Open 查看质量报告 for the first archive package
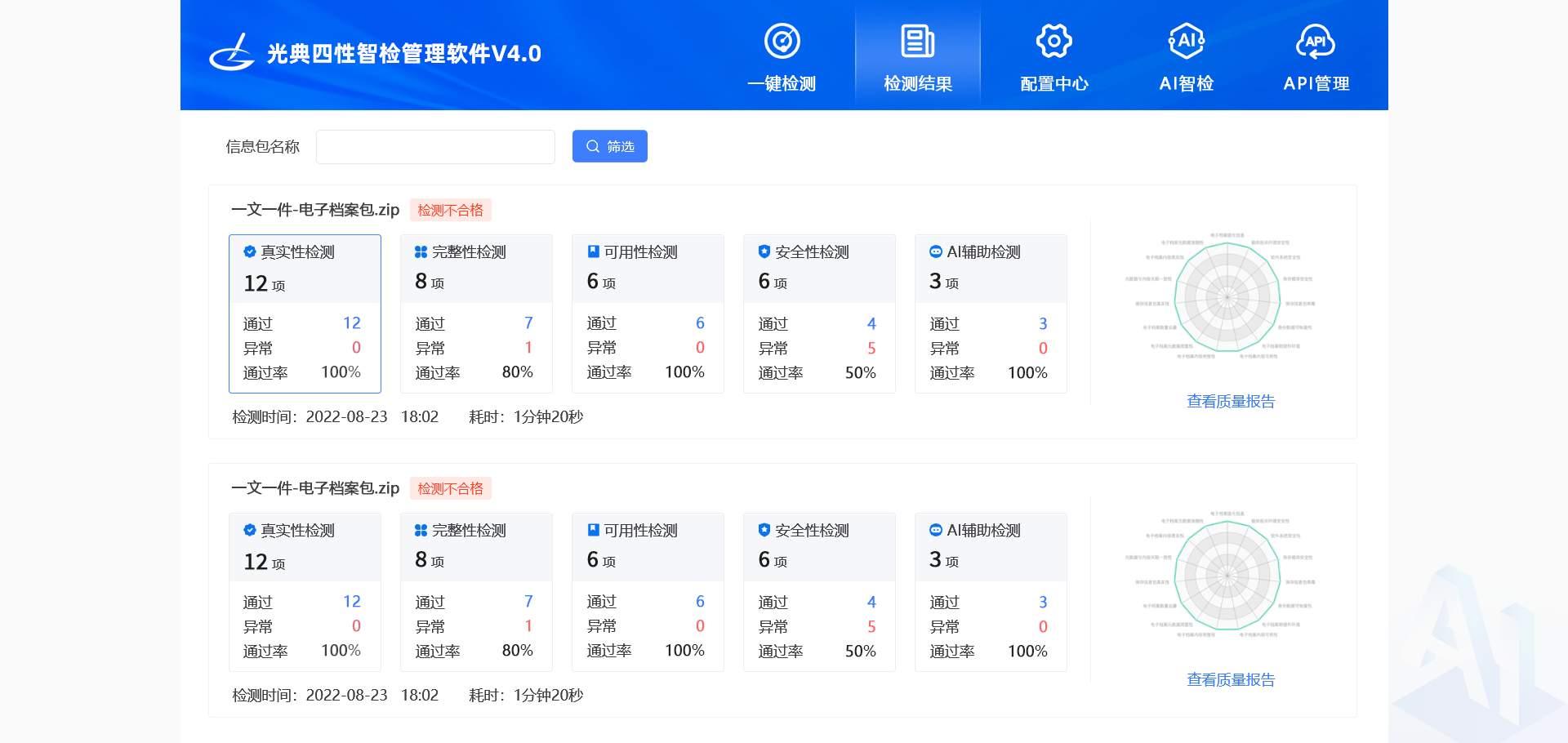 pyautogui.click(x=1230, y=401)
